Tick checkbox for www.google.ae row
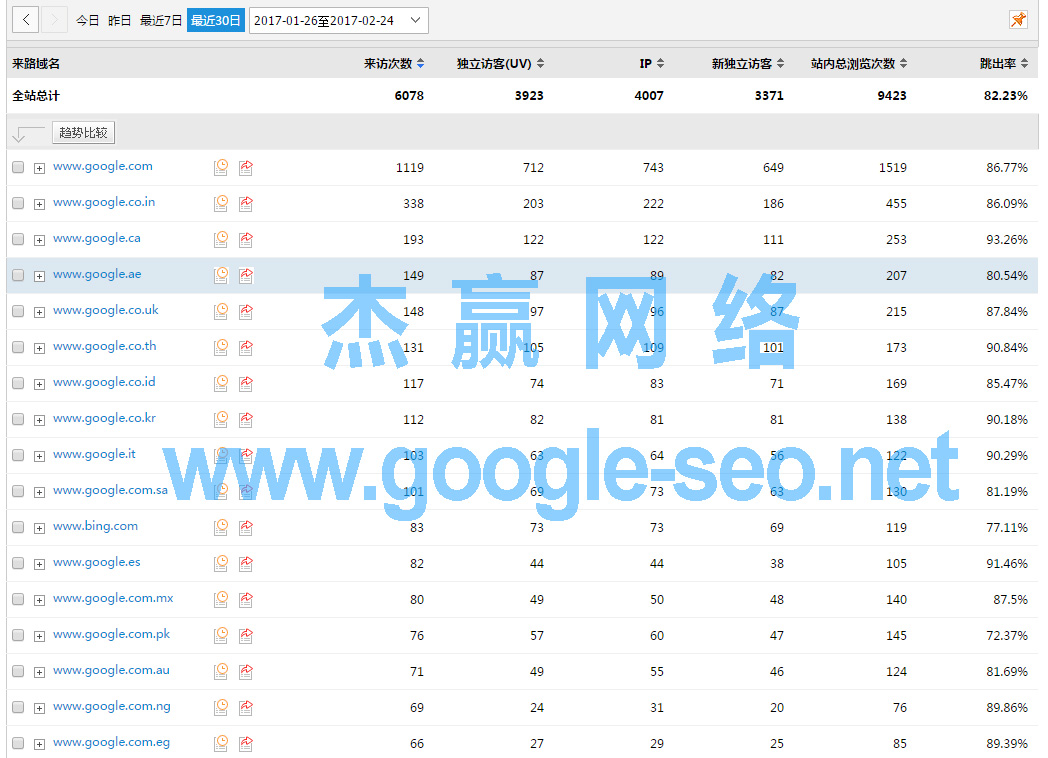Screen dimensions: 1048x758 [x=18, y=275]
